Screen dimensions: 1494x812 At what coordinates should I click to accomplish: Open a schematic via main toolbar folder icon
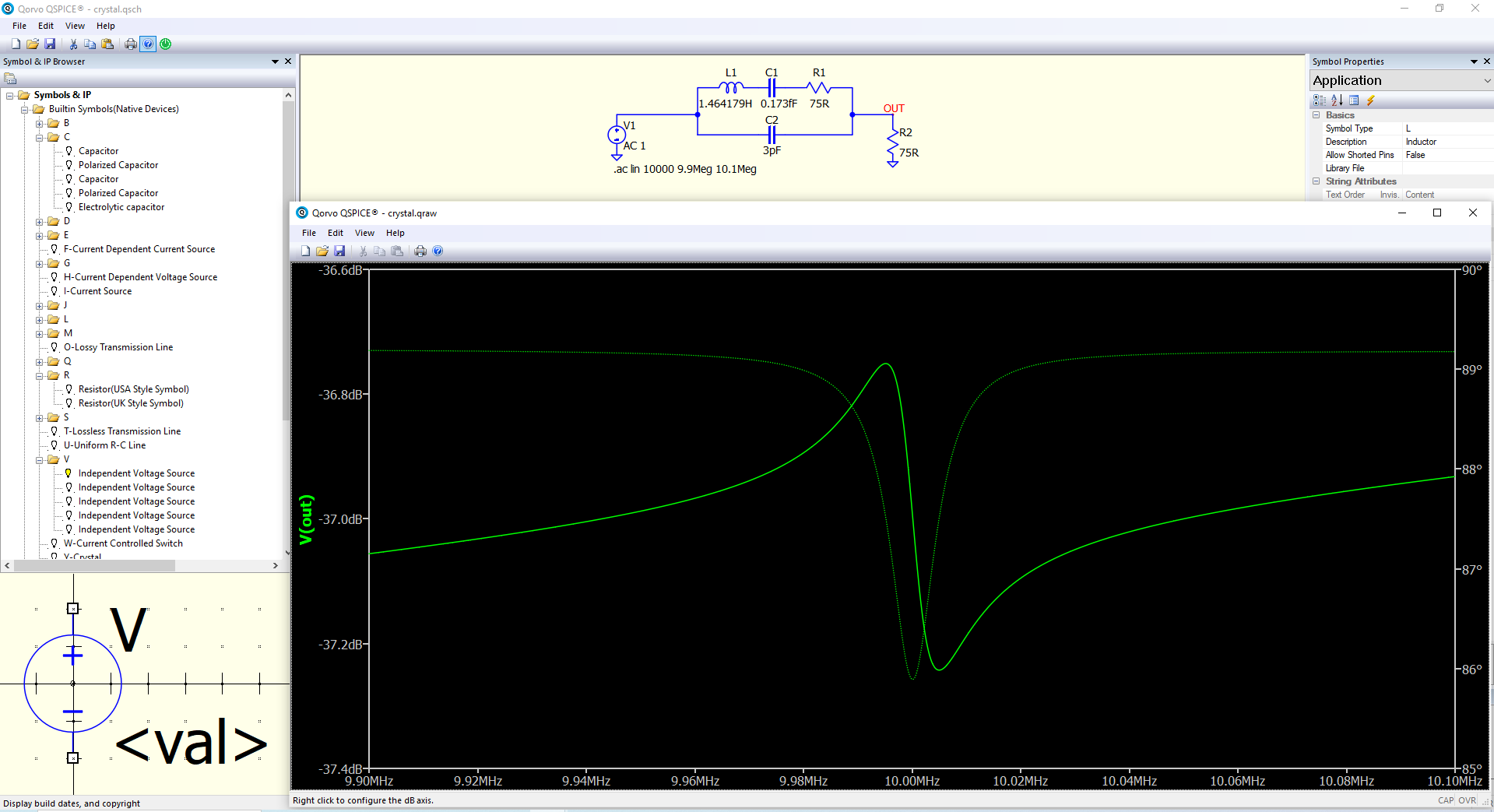[33, 44]
